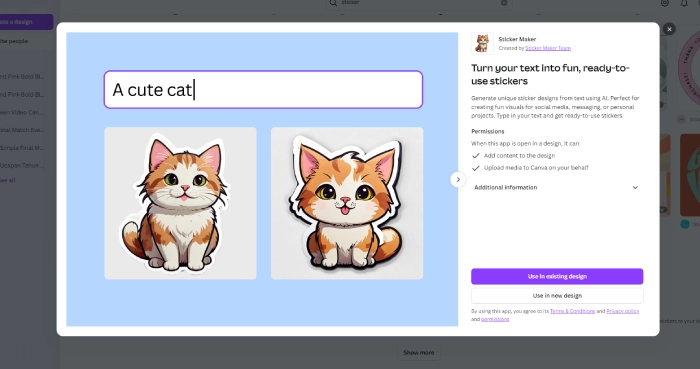Select the right cat sticker image
Viewport: 700px width, 369px height.
347,203
